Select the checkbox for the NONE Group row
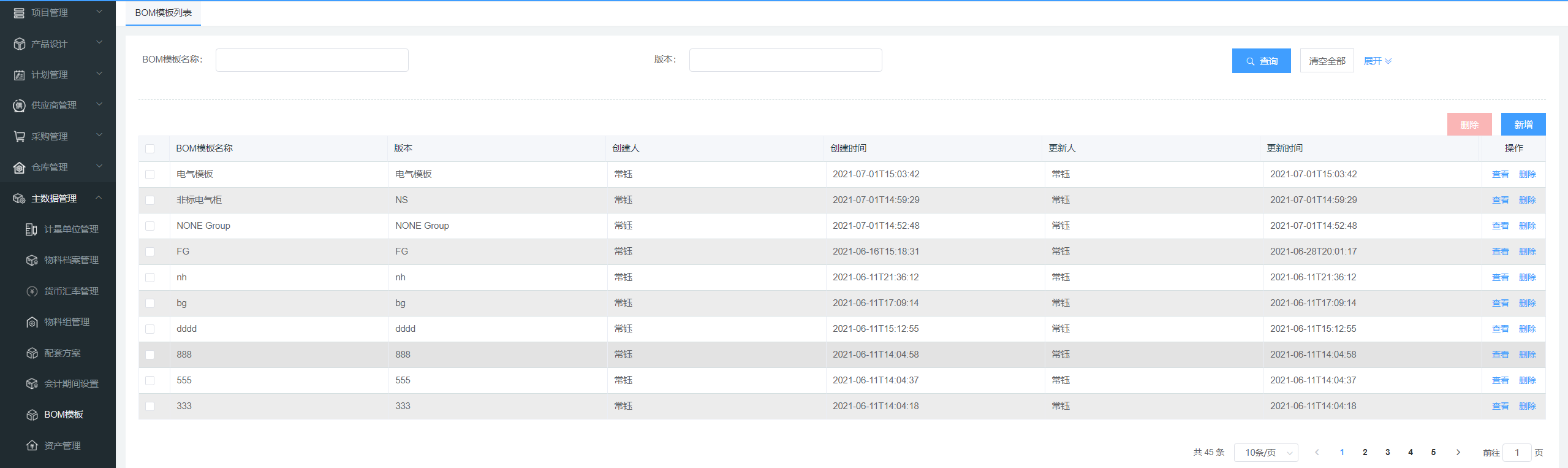1568x468 pixels. 150,226
